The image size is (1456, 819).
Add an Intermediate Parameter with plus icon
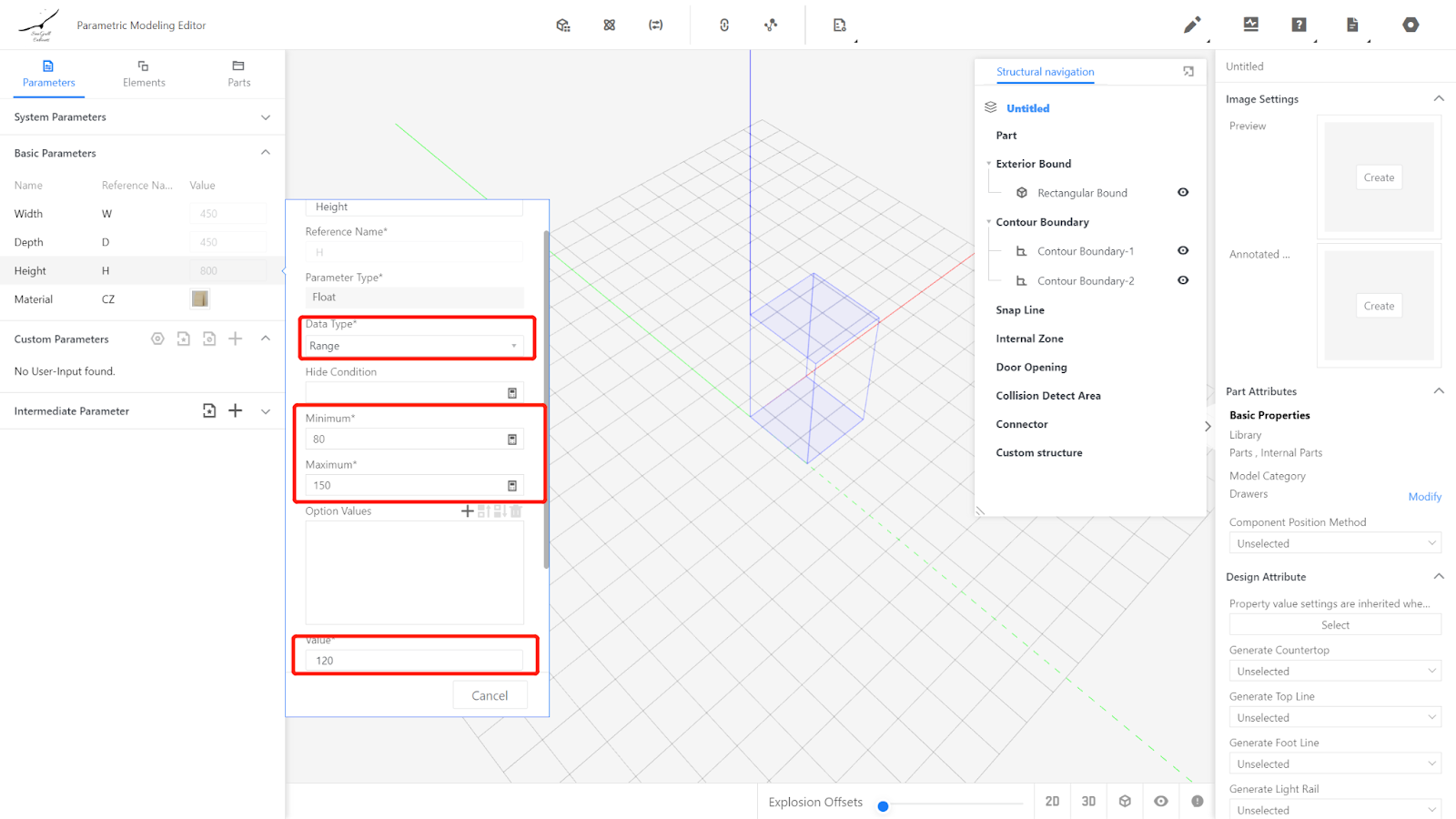(235, 410)
